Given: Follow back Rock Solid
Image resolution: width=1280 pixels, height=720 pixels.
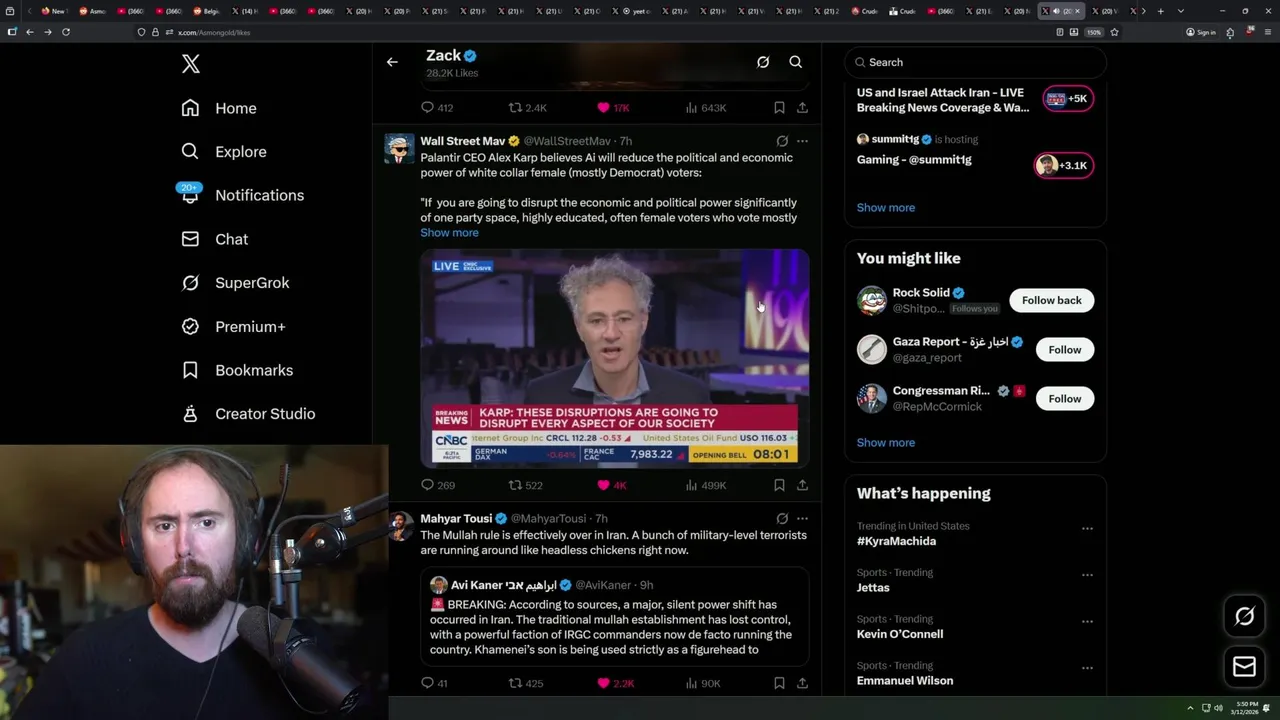Looking at the screenshot, I should 1051,300.
